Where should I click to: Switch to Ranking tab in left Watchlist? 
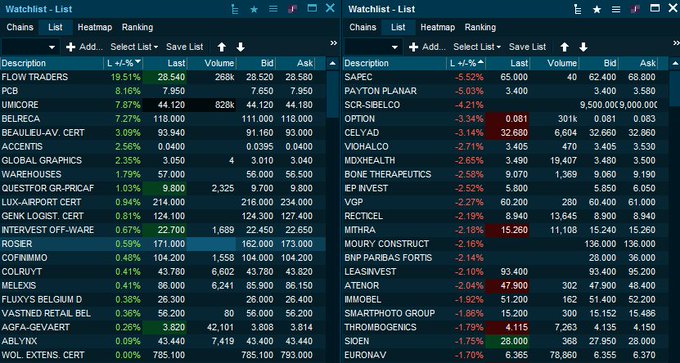(137, 27)
